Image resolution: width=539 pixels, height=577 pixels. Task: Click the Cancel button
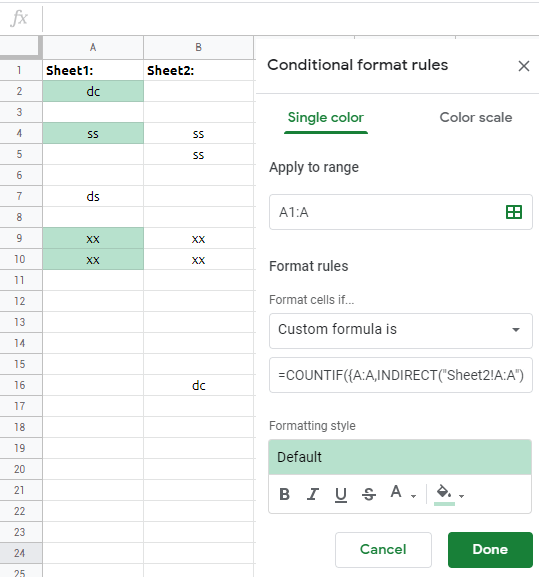(383, 549)
